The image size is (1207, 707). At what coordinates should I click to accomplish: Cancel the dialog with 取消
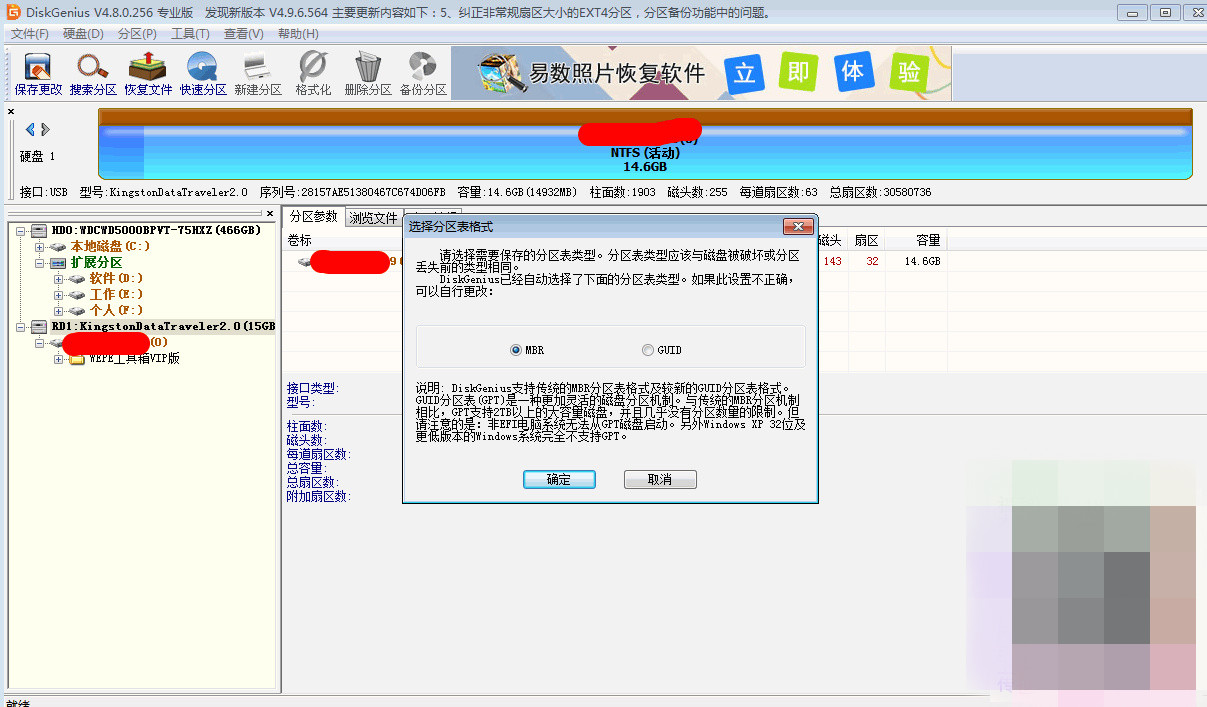(x=660, y=480)
